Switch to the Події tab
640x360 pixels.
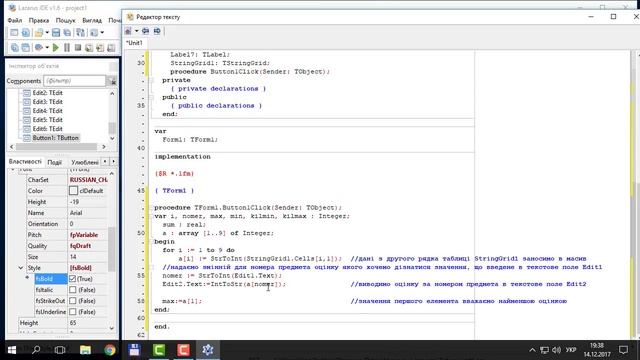[x=55, y=162]
